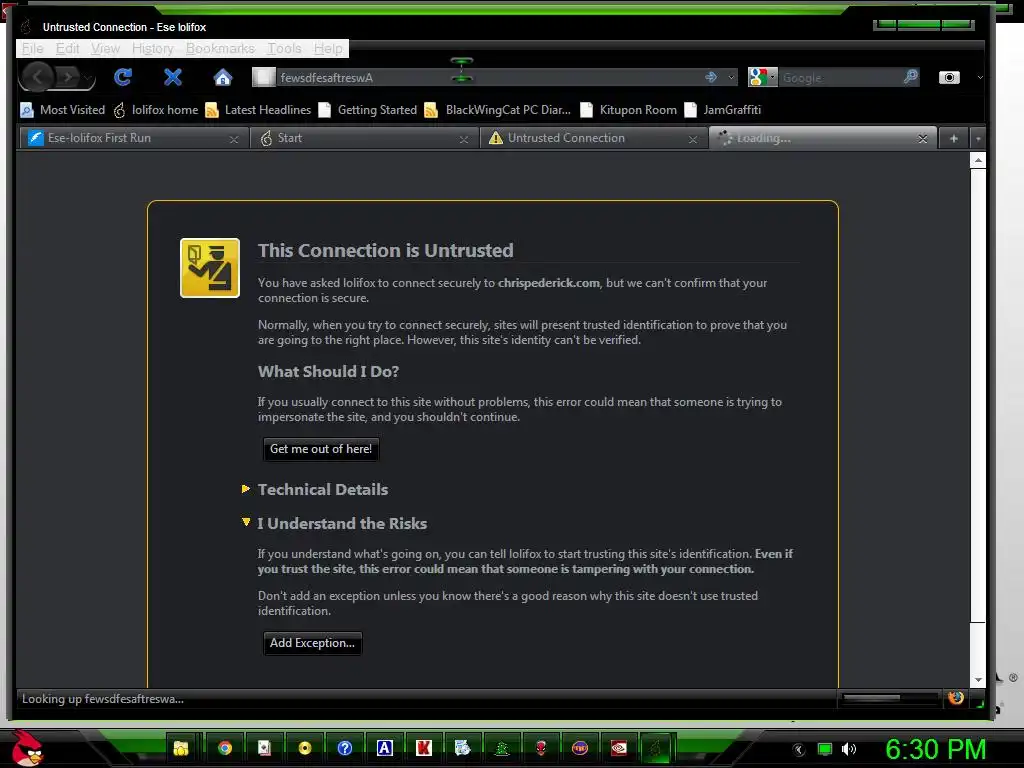The image size is (1024, 768).
Task: Open the back/forward history dropdown arrow
Action: (x=88, y=78)
